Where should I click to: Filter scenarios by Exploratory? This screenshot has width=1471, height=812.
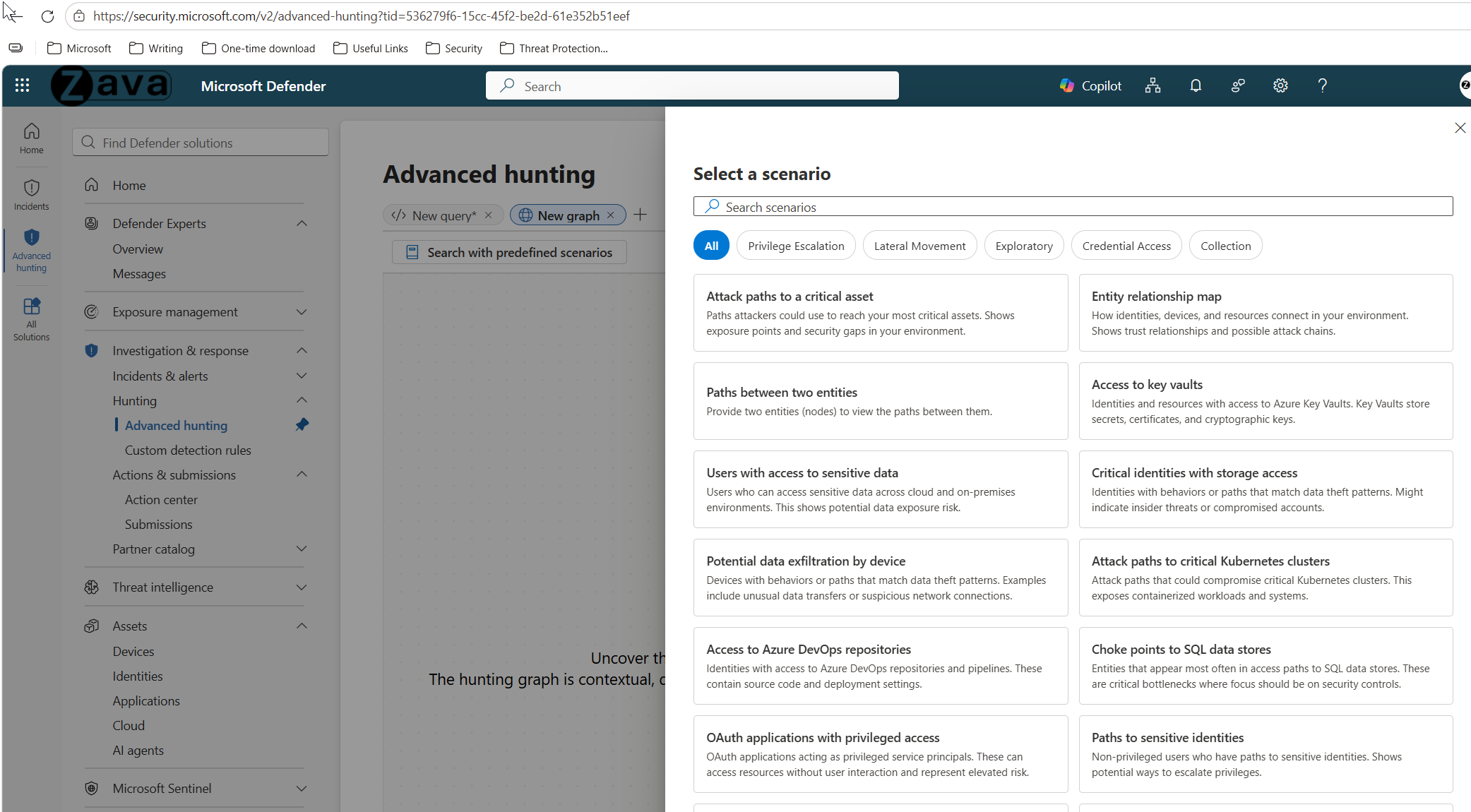1024,246
